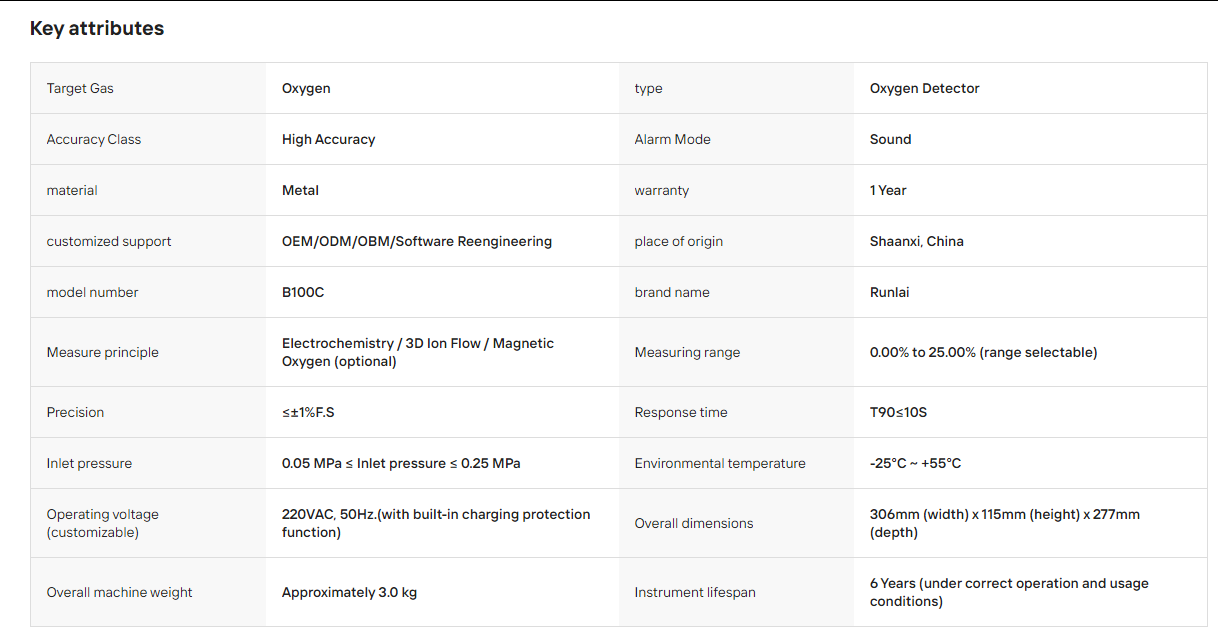This screenshot has height=636, width=1218.
Task: Click the "Measure principle" label
Action: [x=103, y=352]
